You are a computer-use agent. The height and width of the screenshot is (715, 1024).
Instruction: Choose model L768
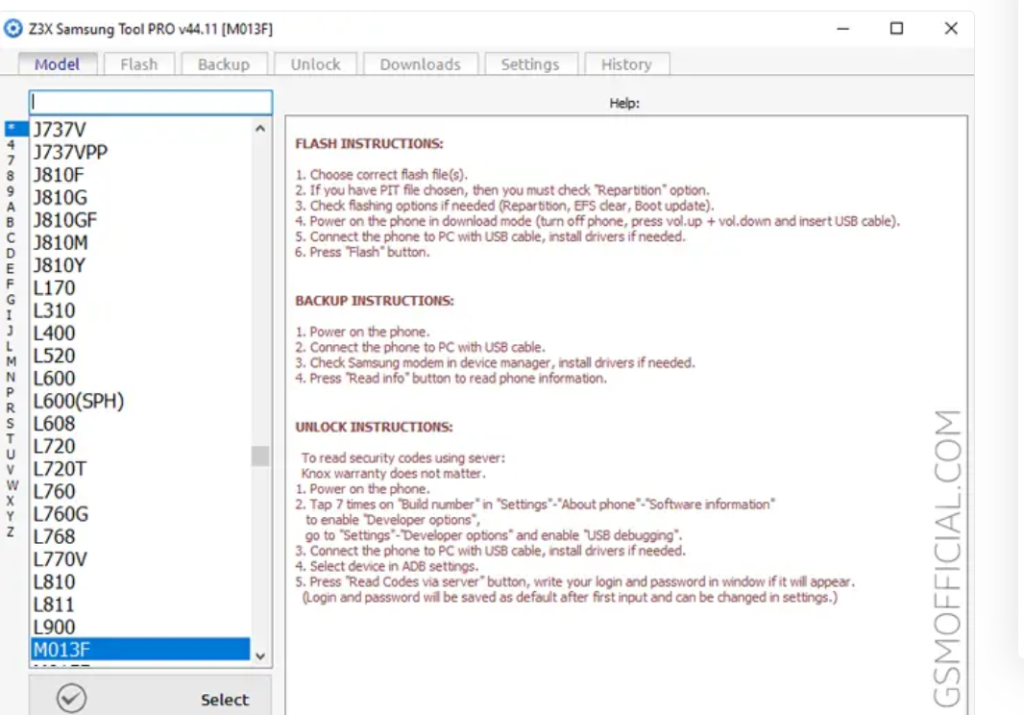point(140,537)
